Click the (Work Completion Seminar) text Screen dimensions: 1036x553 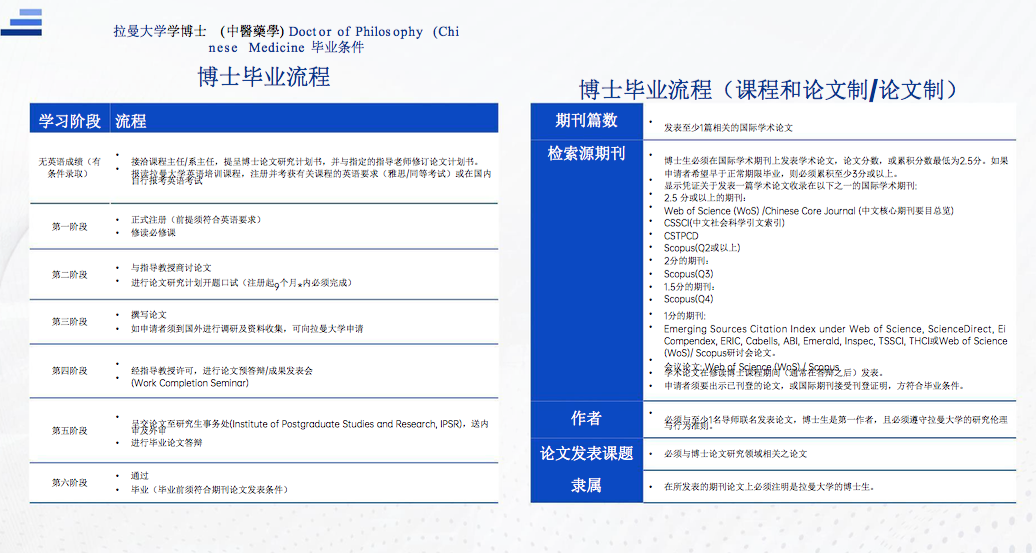pyautogui.click(x=192, y=383)
